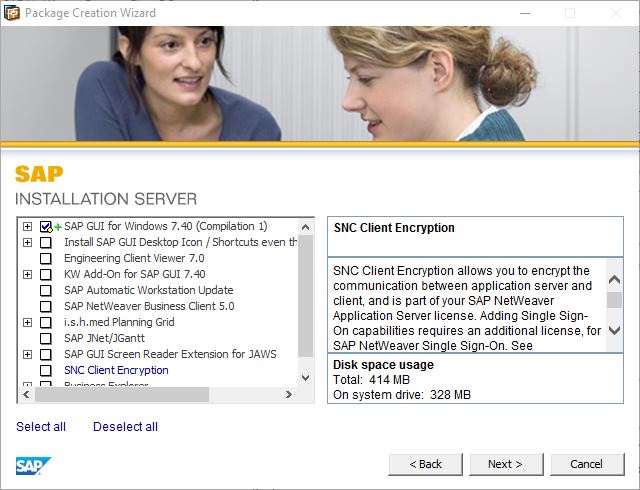The height and width of the screenshot is (490, 640).
Task: Click the On system drive 328 MB text
Action: pos(402,395)
